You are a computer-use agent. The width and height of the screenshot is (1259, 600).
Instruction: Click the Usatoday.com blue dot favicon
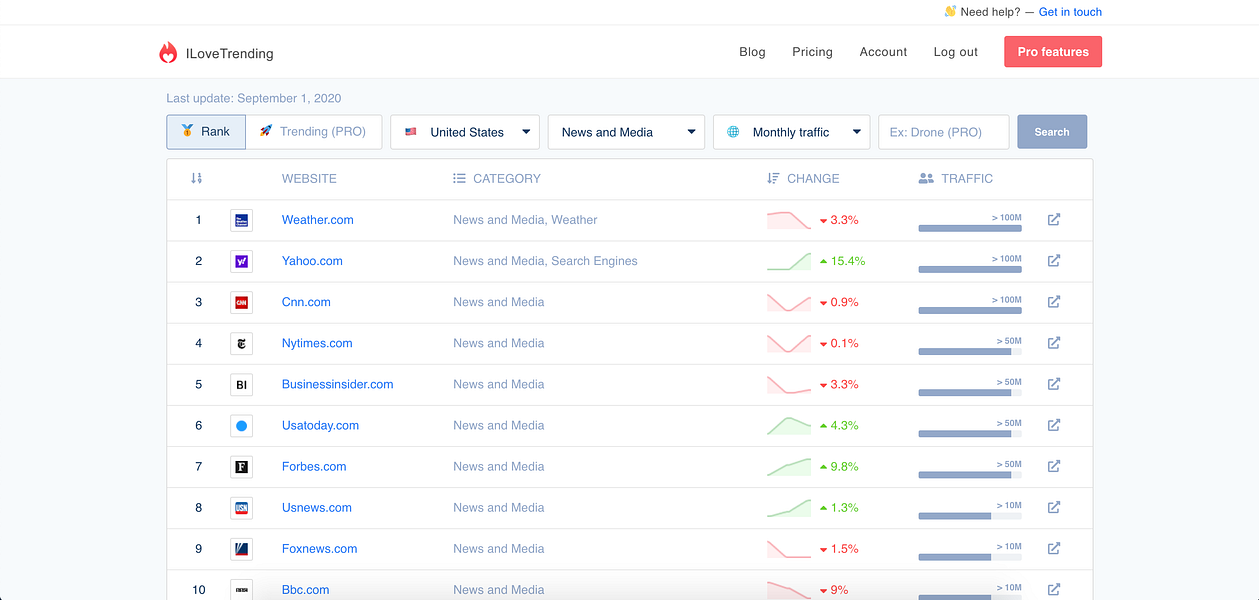(241, 425)
